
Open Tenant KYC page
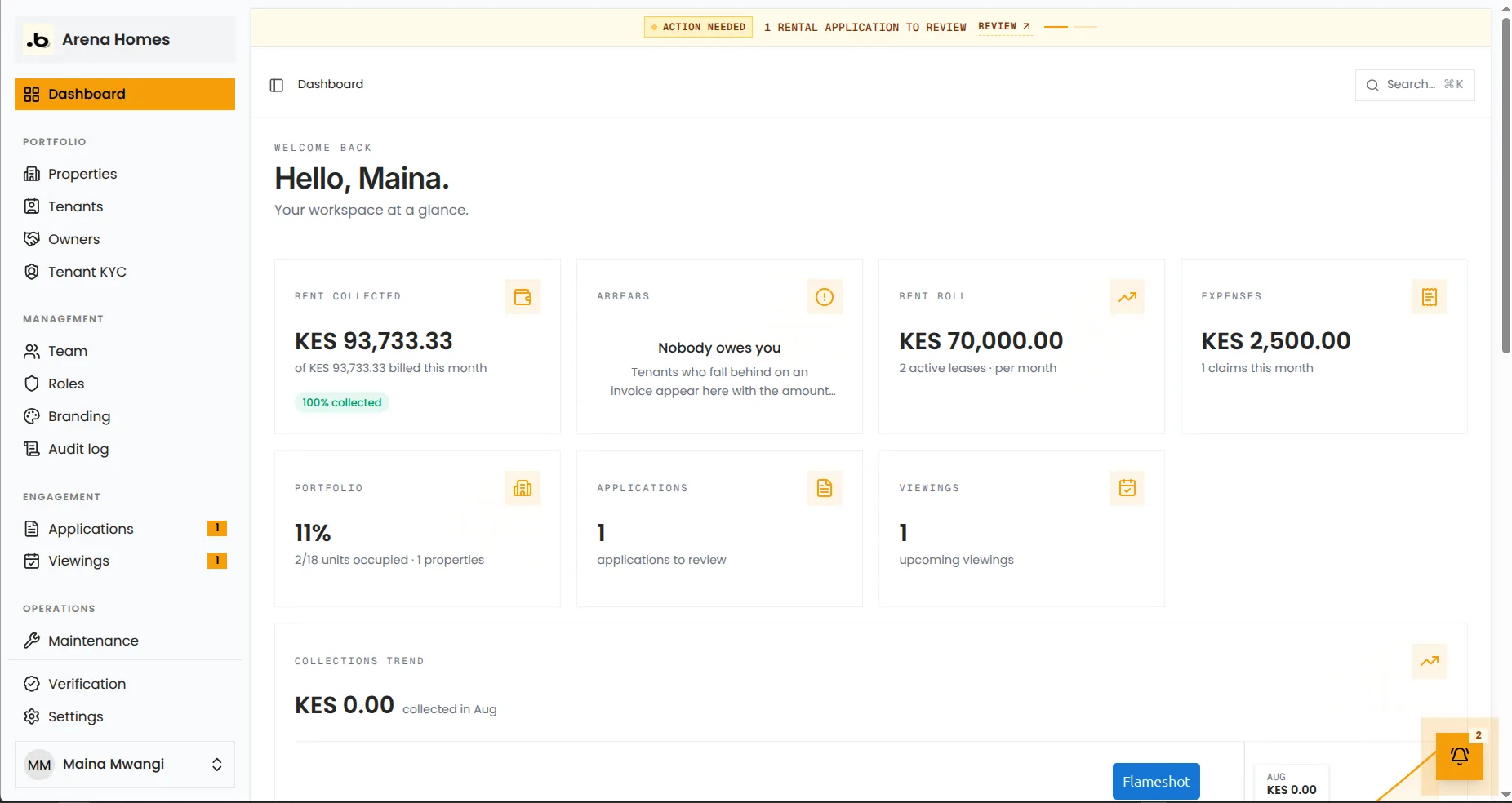[125, 272]
